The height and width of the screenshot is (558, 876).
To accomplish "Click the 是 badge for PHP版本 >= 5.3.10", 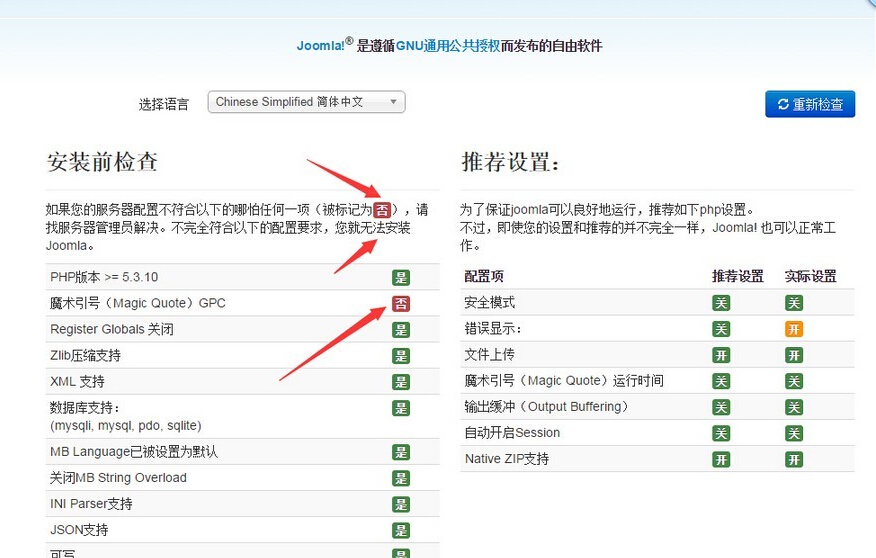I will [401, 278].
